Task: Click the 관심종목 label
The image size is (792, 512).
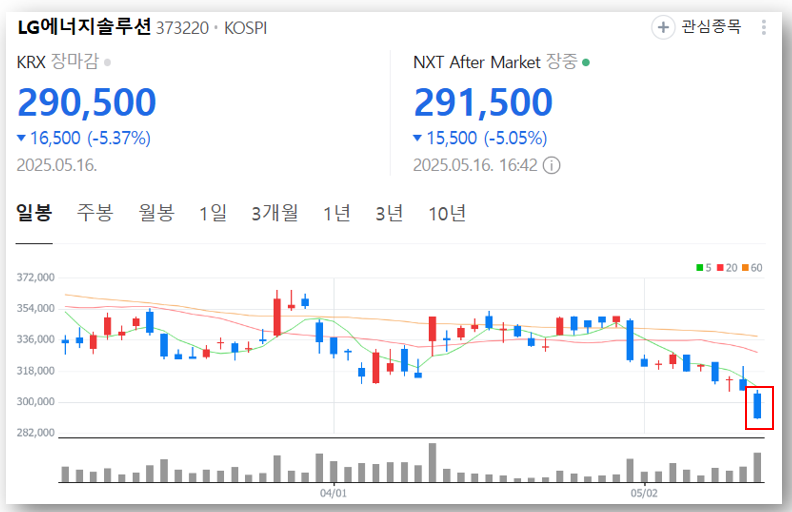Action: pyautogui.click(x=712, y=27)
